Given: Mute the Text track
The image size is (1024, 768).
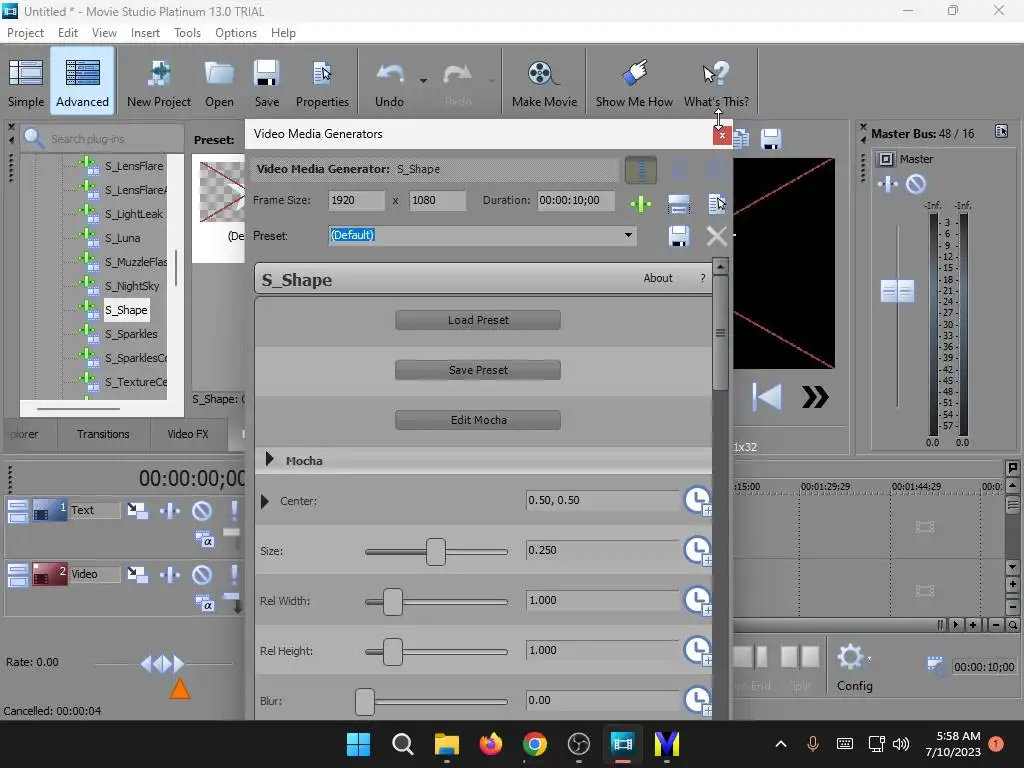Looking at the screenshot, I should [x=202, y=510].
